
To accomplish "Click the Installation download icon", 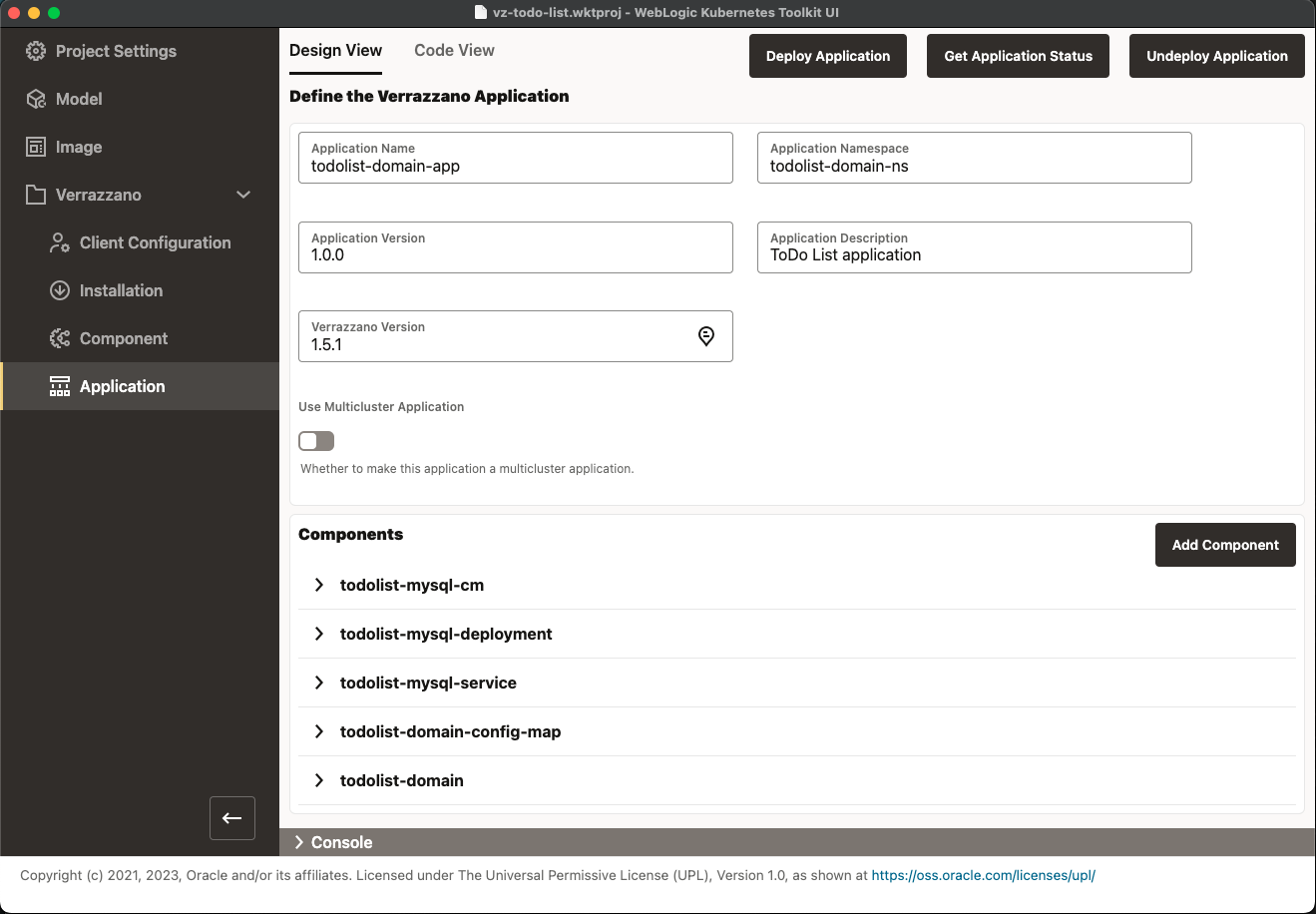I will [x=60, y=290].
